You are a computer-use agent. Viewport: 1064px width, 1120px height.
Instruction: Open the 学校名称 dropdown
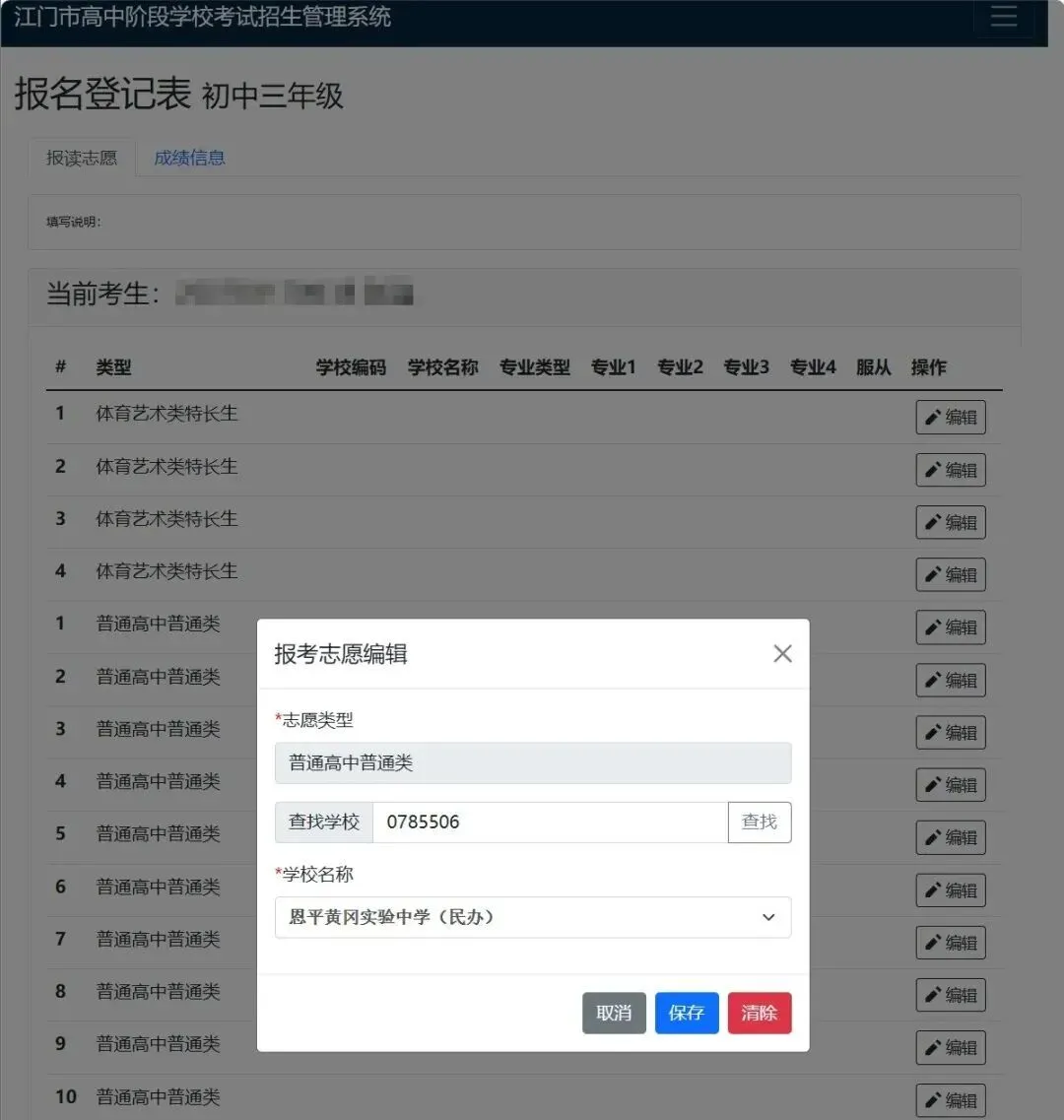(x=533, y=917)
